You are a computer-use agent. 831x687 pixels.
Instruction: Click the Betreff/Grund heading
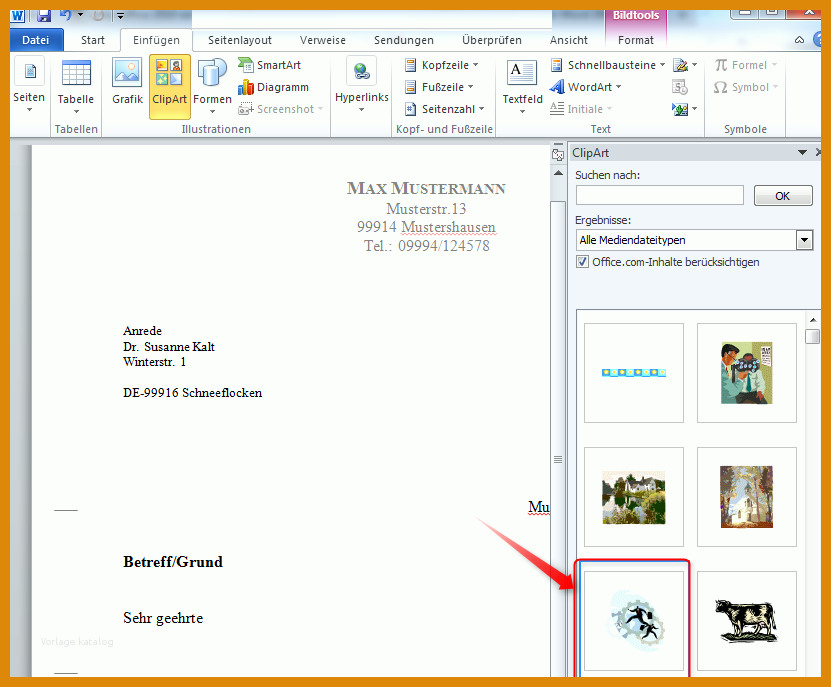173,562
